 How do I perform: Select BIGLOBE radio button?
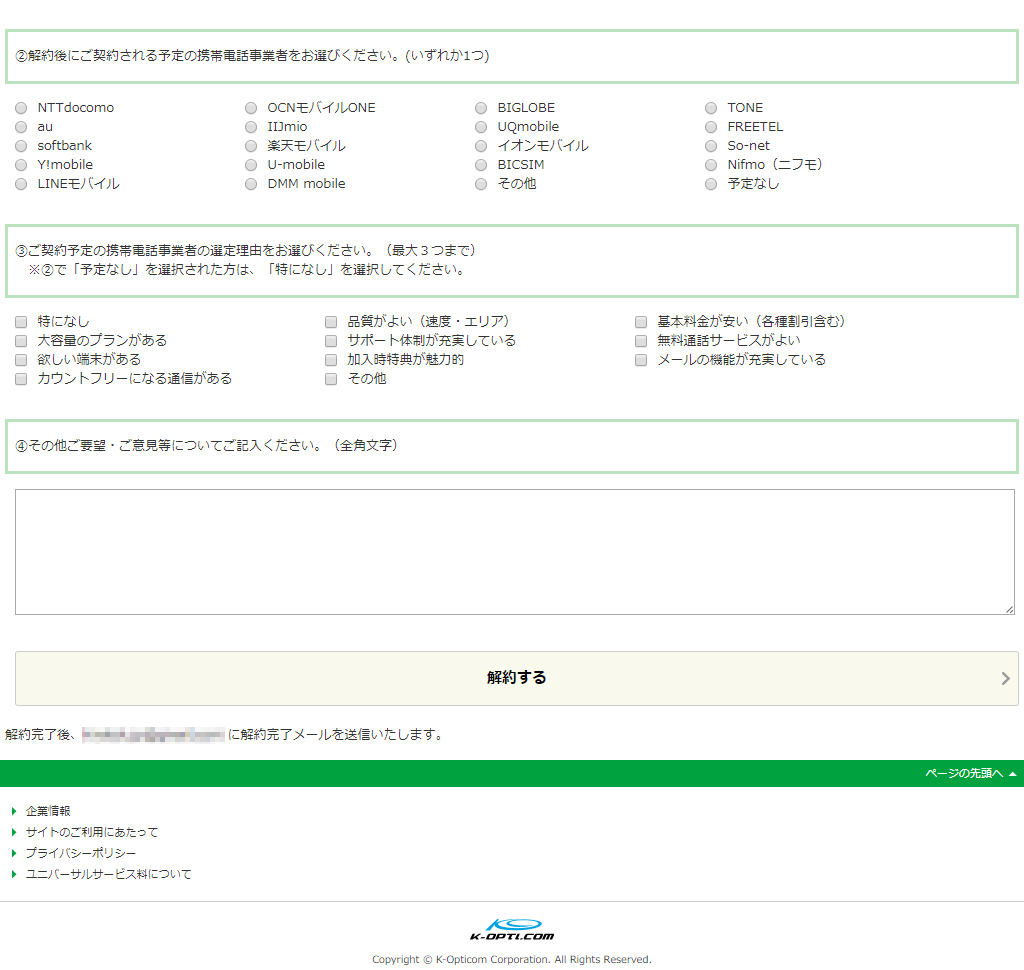point(481,108)
